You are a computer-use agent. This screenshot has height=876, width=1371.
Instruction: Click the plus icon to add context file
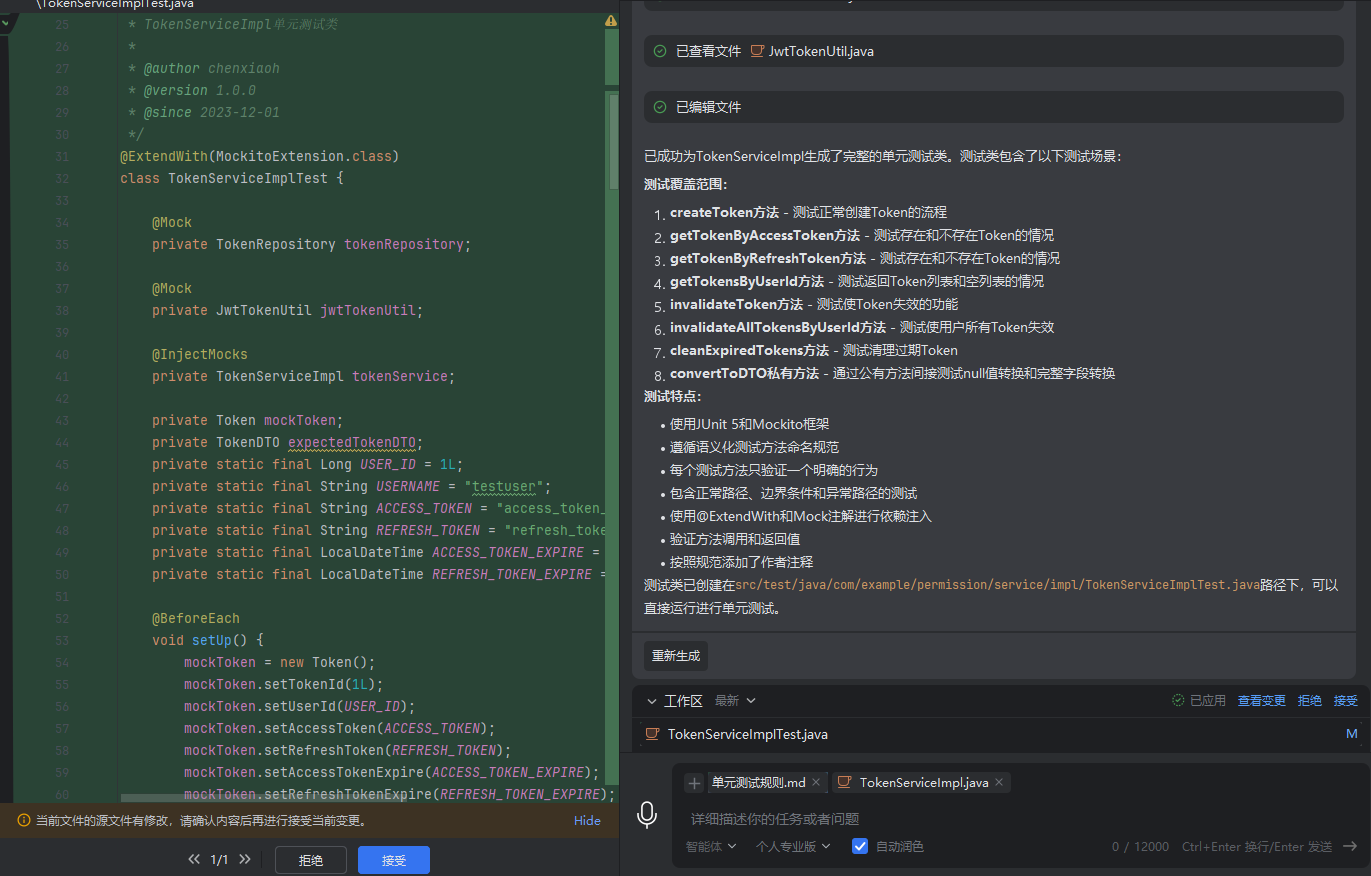[695, 783]
